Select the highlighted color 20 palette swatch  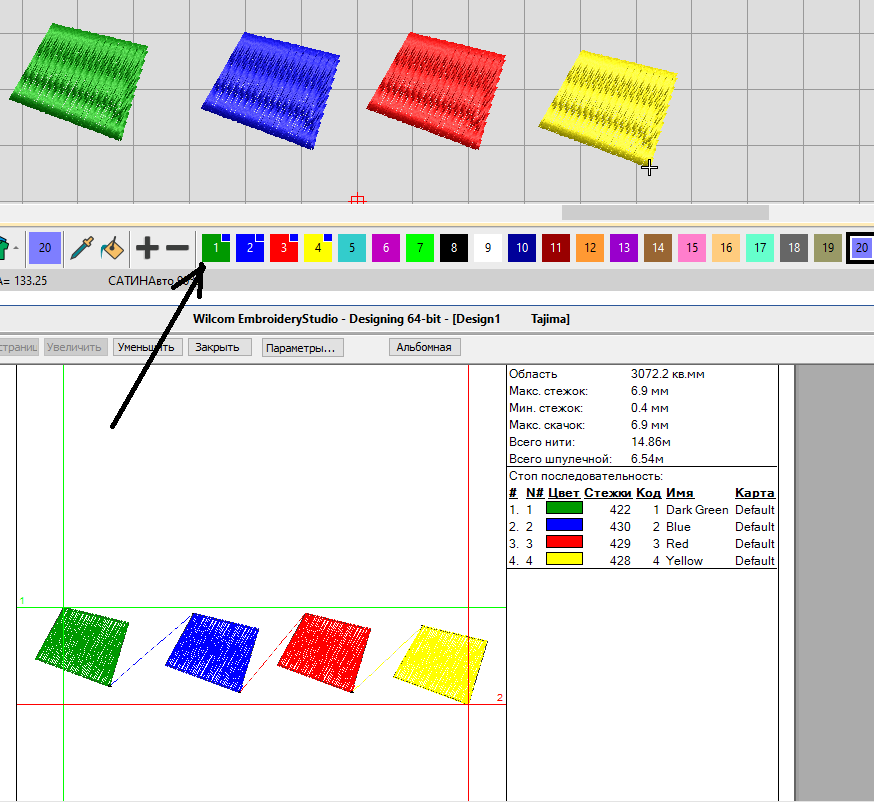coord(861,247)
